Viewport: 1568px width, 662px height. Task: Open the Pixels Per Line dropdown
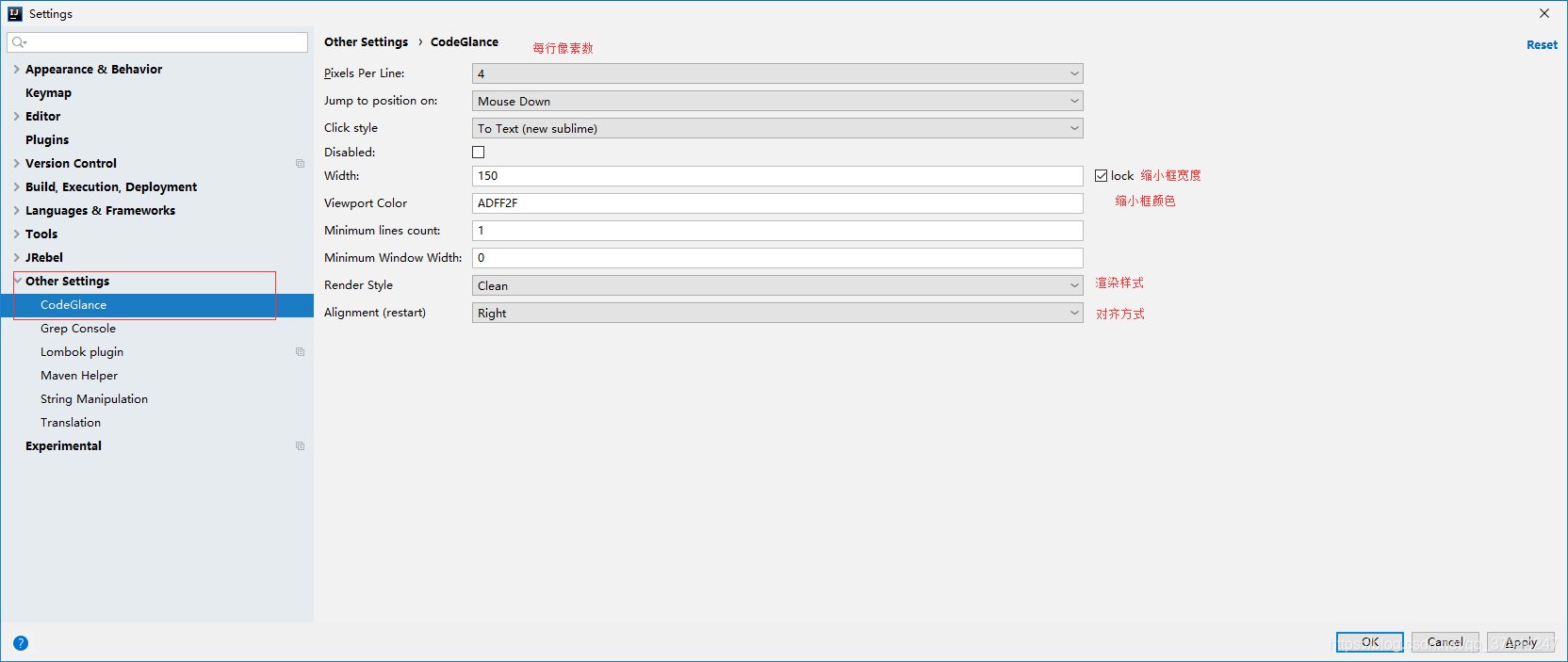click(777, 73)
